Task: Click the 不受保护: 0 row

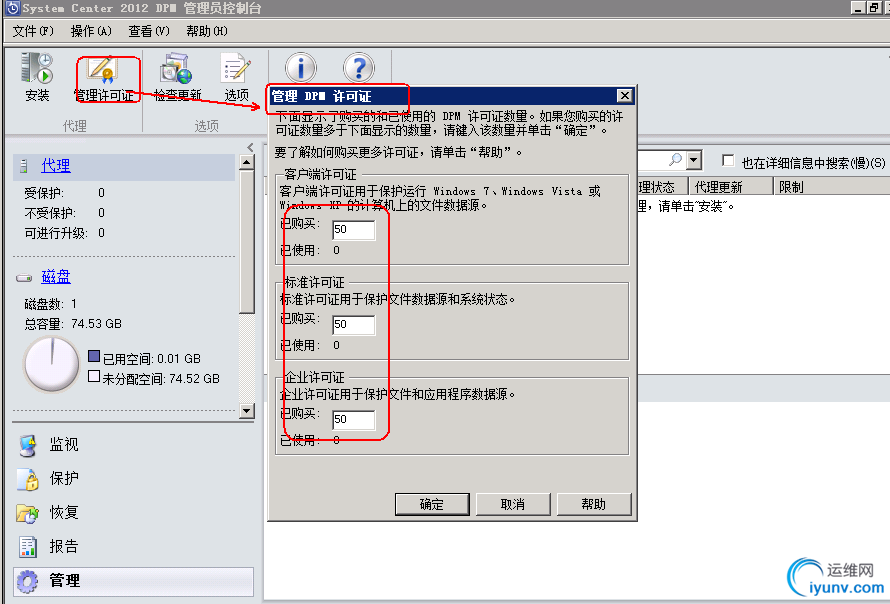Action: coord(65,213)
